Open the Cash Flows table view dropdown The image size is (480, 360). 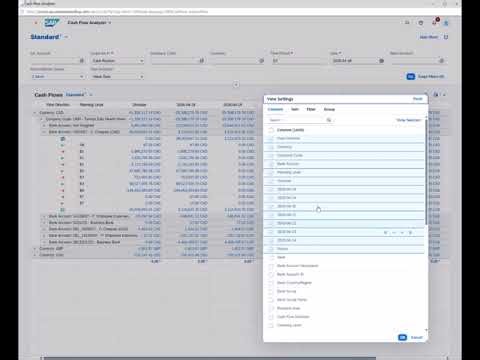pos(91,95)
